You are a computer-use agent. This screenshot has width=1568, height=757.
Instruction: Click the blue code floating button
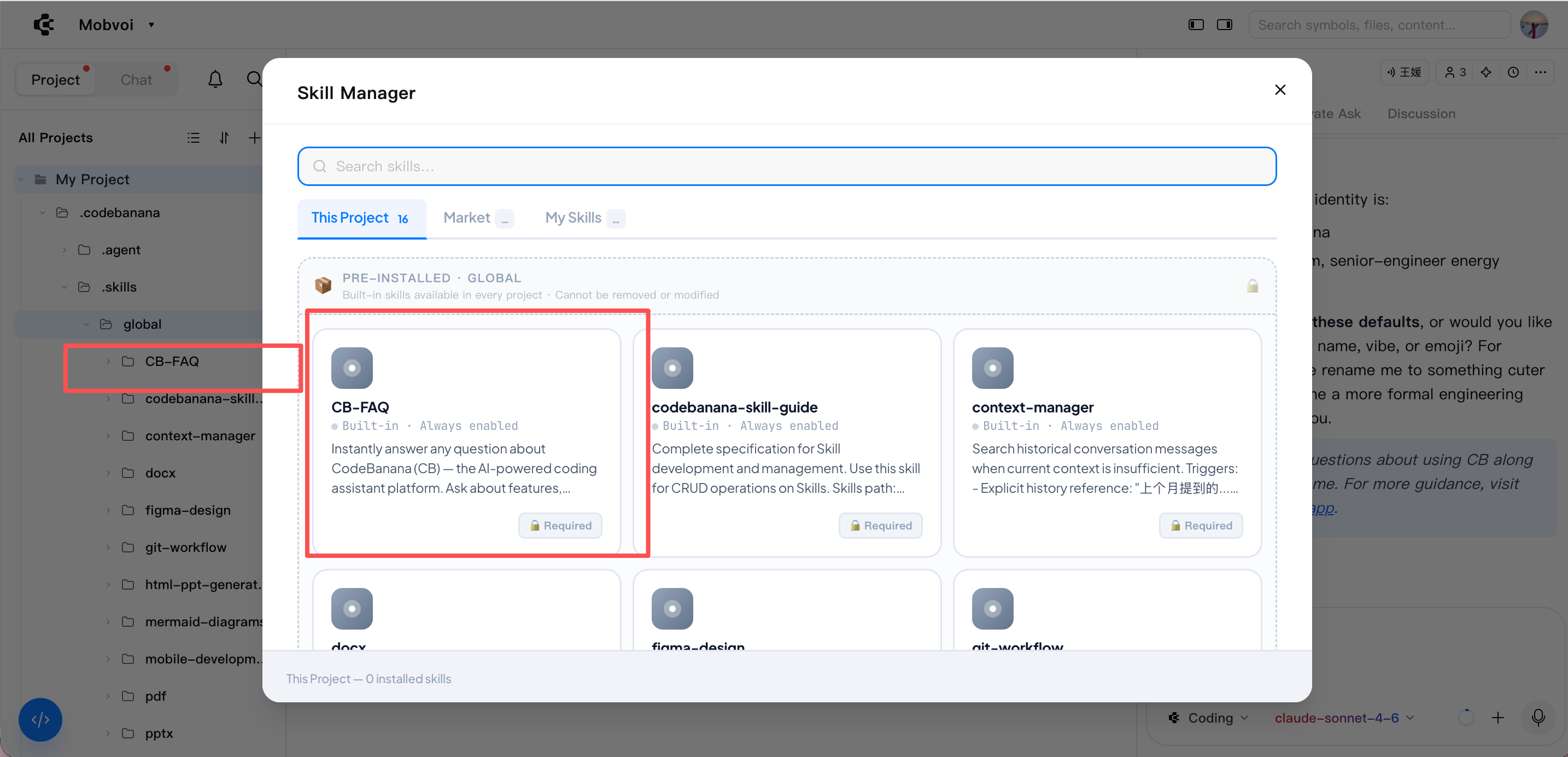click(x=40, y=719)
